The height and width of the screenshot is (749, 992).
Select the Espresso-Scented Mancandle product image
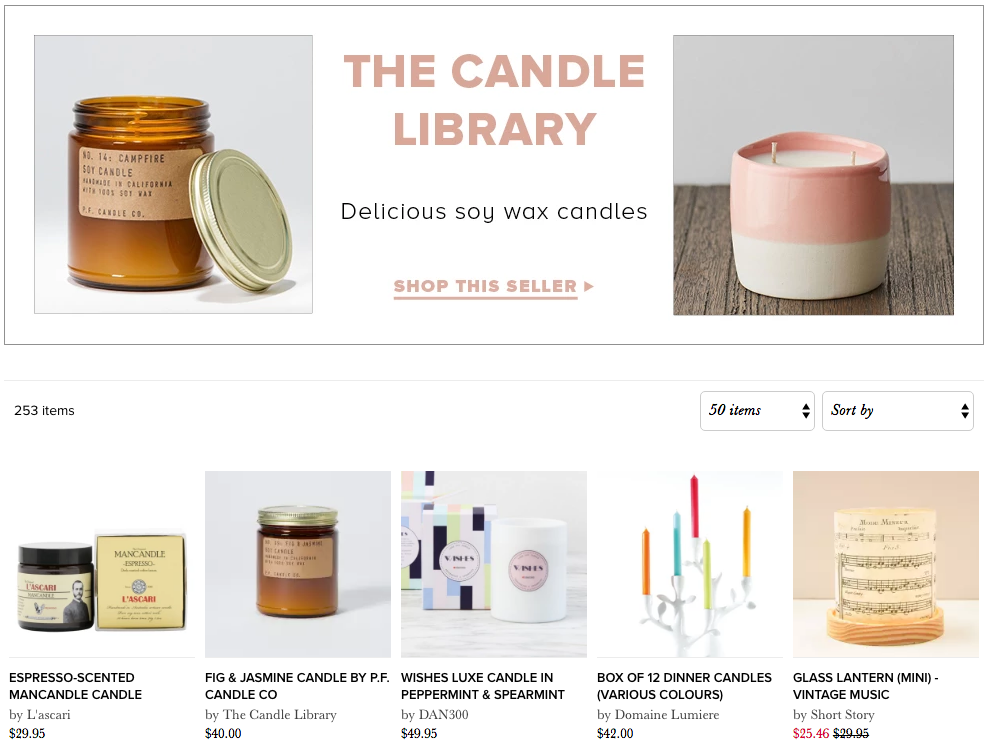(102, 564)
